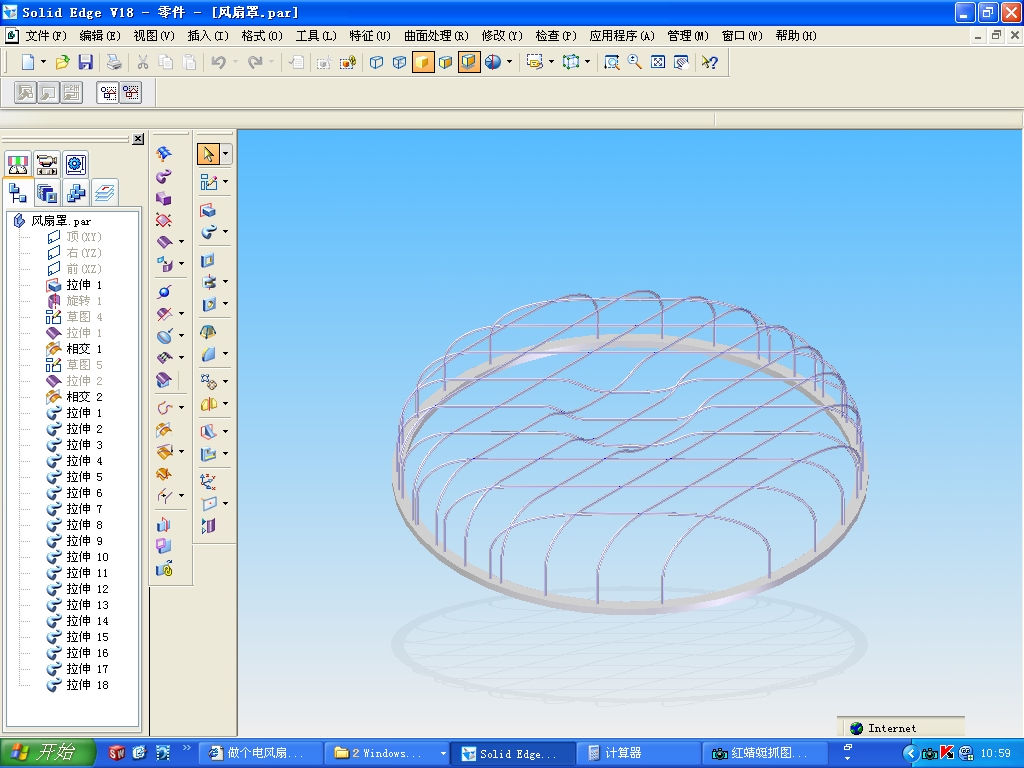Open the 特征(U) menu
The width and height of the screenshot is (1024, 768).
click(x=370, y=36)
